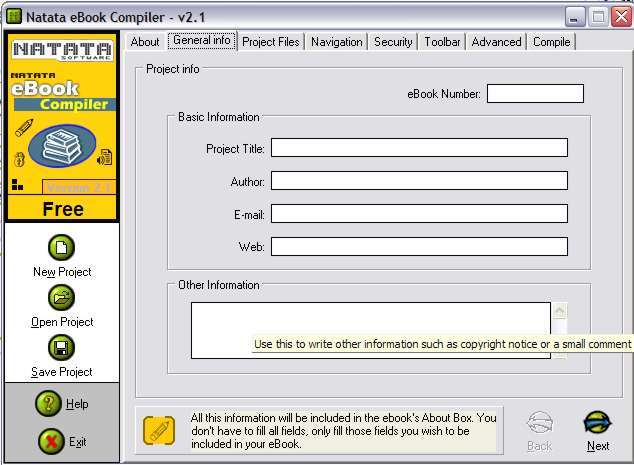The image size is (634, 465).
Task: Click the E-mail input field
Action: [x=419, y=213]
